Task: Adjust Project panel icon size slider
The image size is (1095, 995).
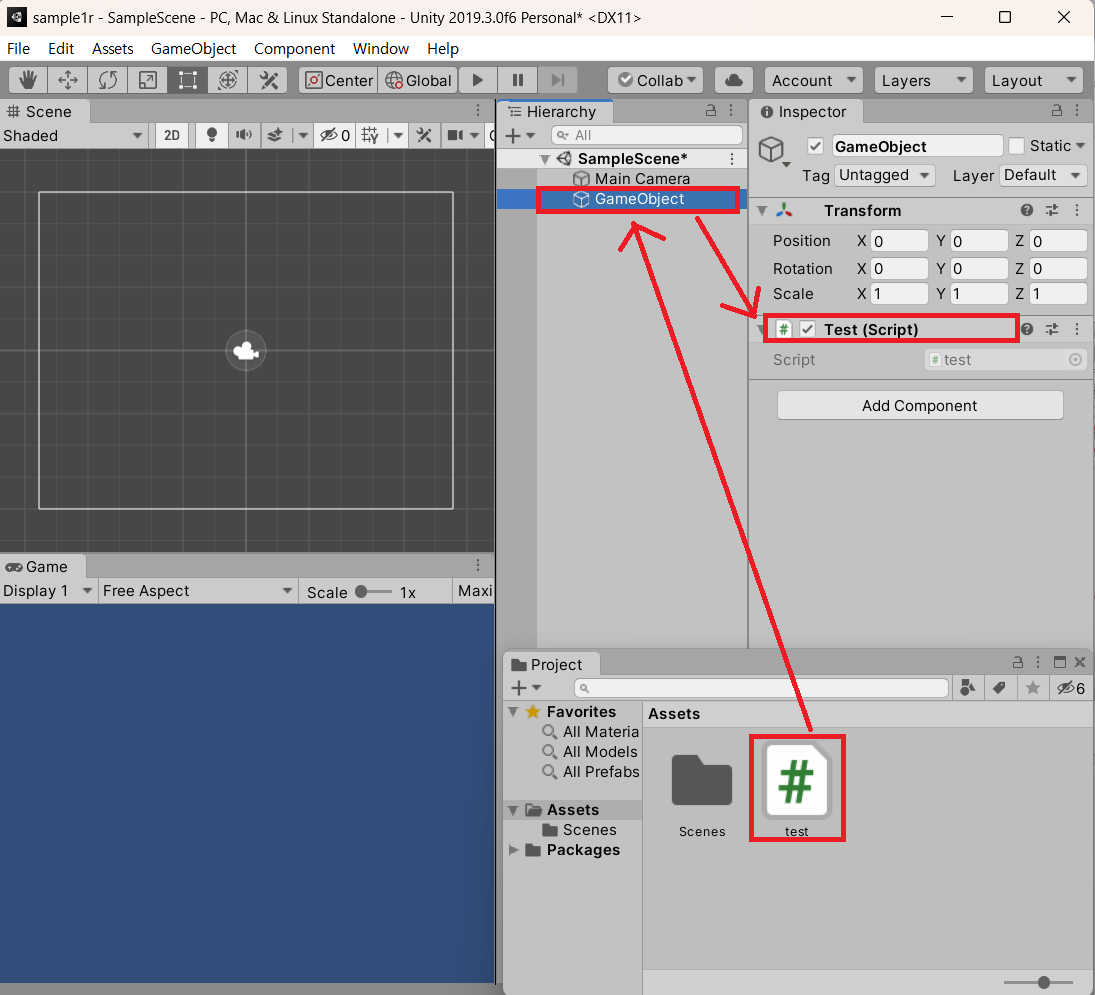Action: pos(1038,982)
